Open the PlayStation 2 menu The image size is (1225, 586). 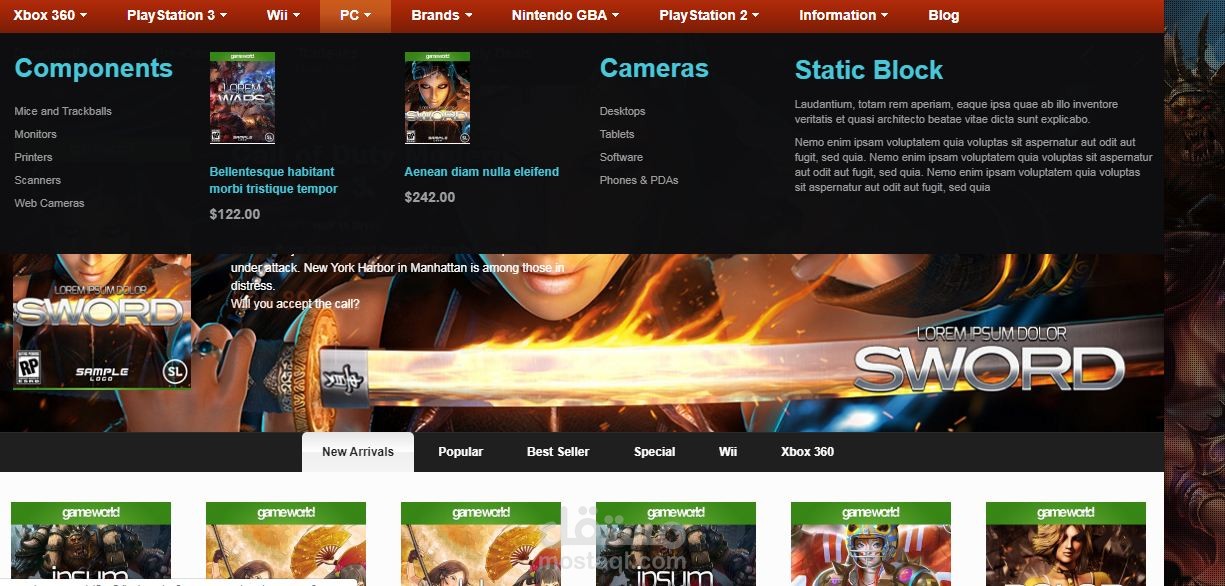click(709, 15)
